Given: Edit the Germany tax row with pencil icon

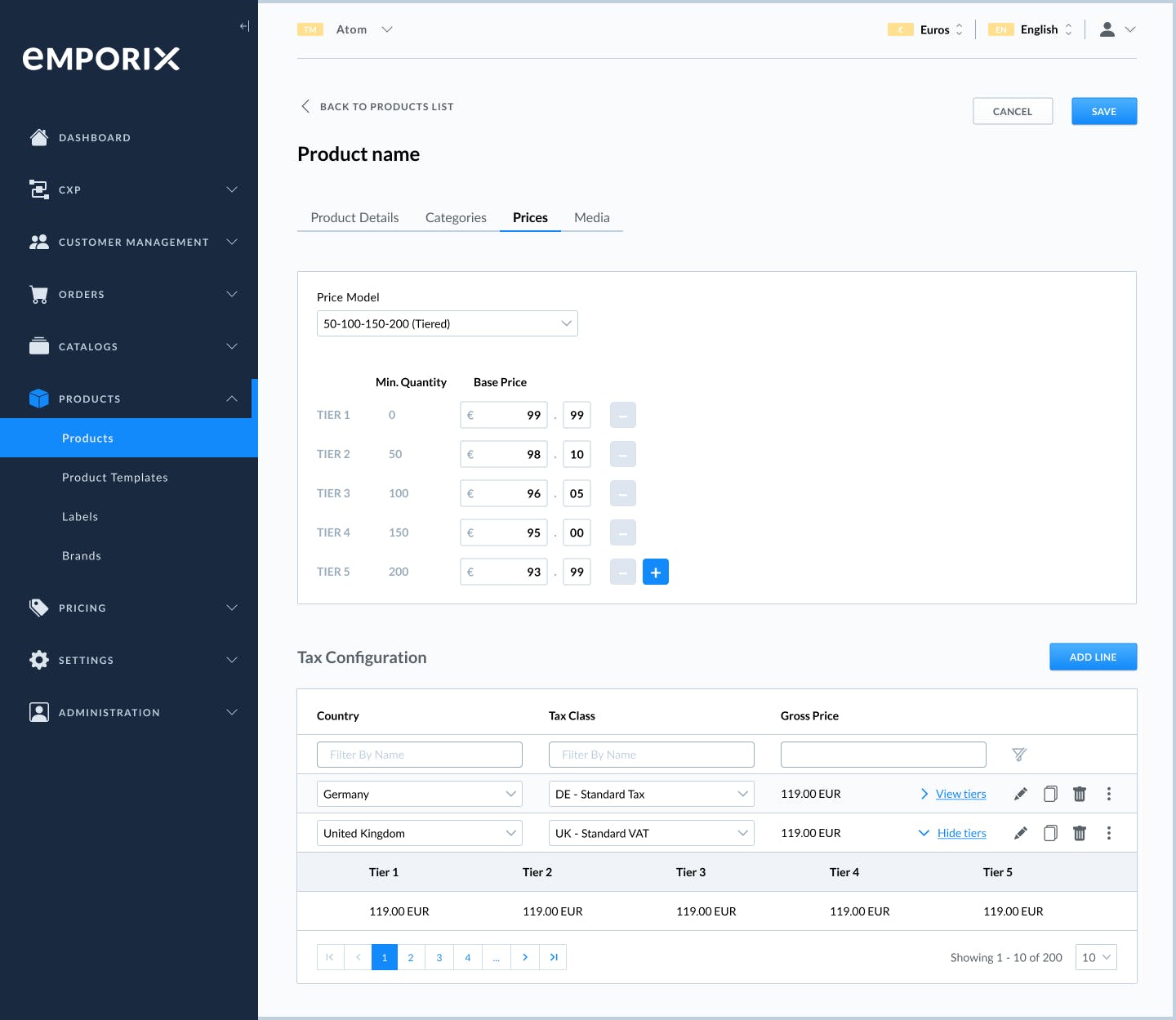Looking at the screenshot, I should click(1020, 794).
